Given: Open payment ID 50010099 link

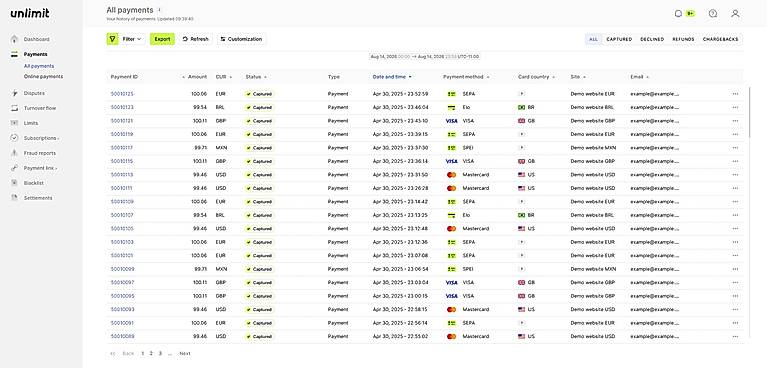Looking at the screenshot, I should (x=122, y=269).
